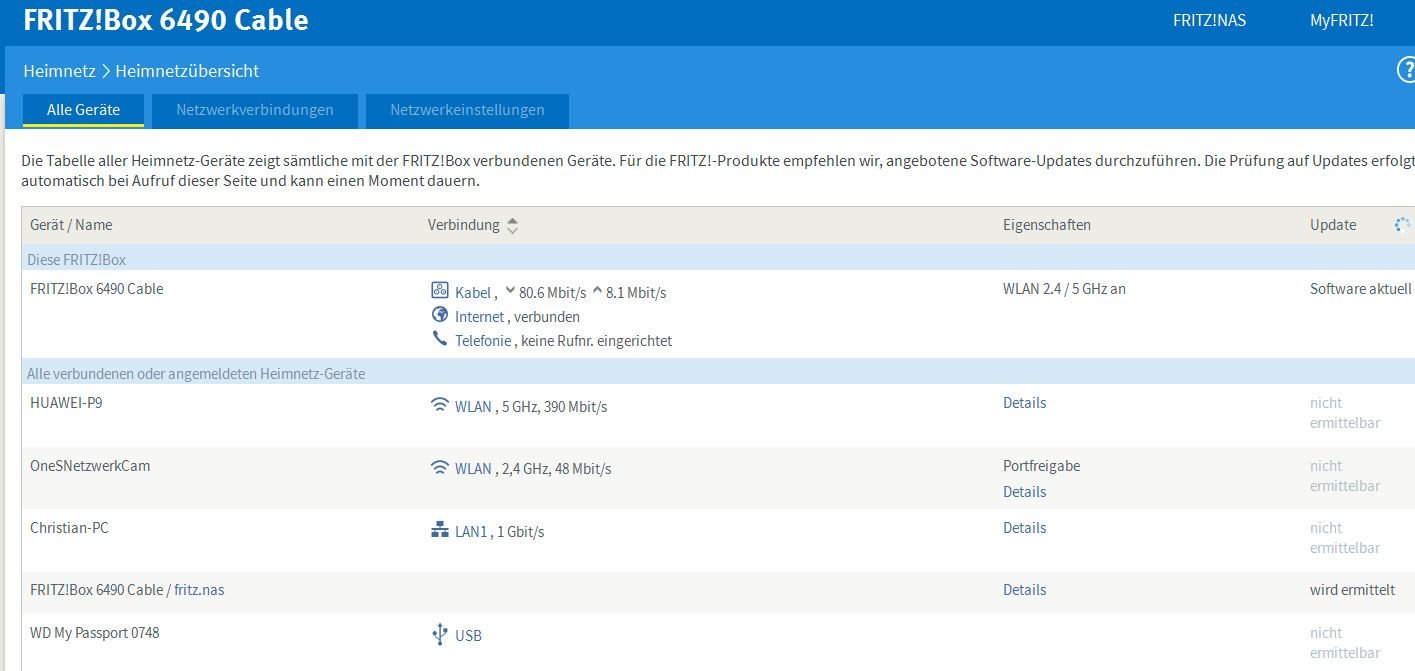Open Details for OneSNetzwerkCam
The width and height of the screenshot is (1415, 671).
pos(1024,492)
